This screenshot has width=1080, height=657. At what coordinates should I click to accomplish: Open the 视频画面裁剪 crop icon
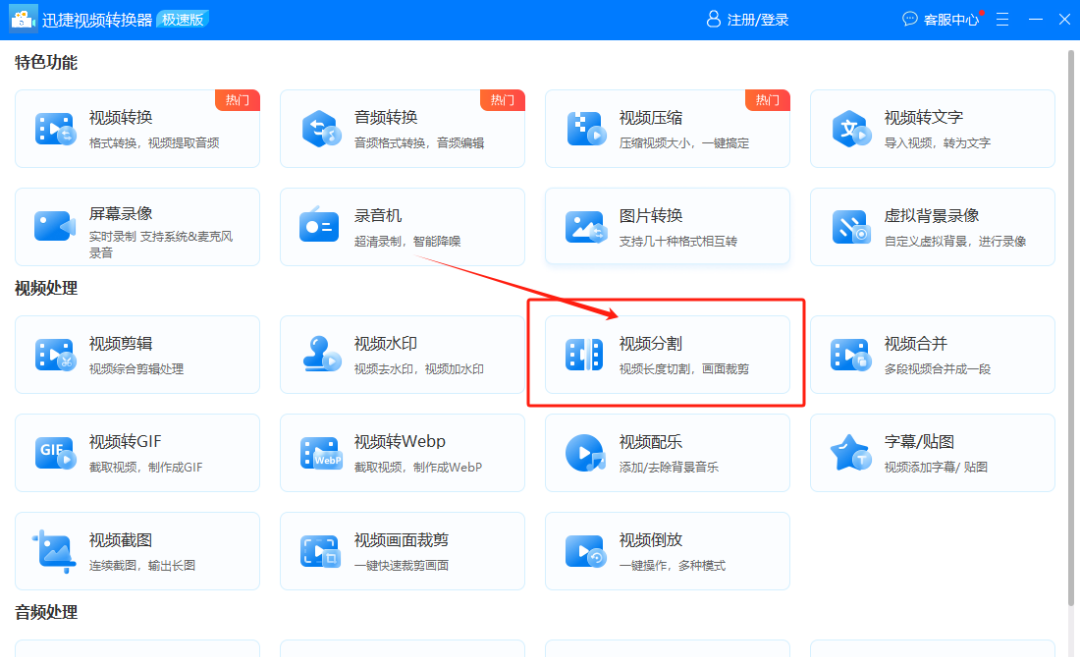(x=320, y=551)
